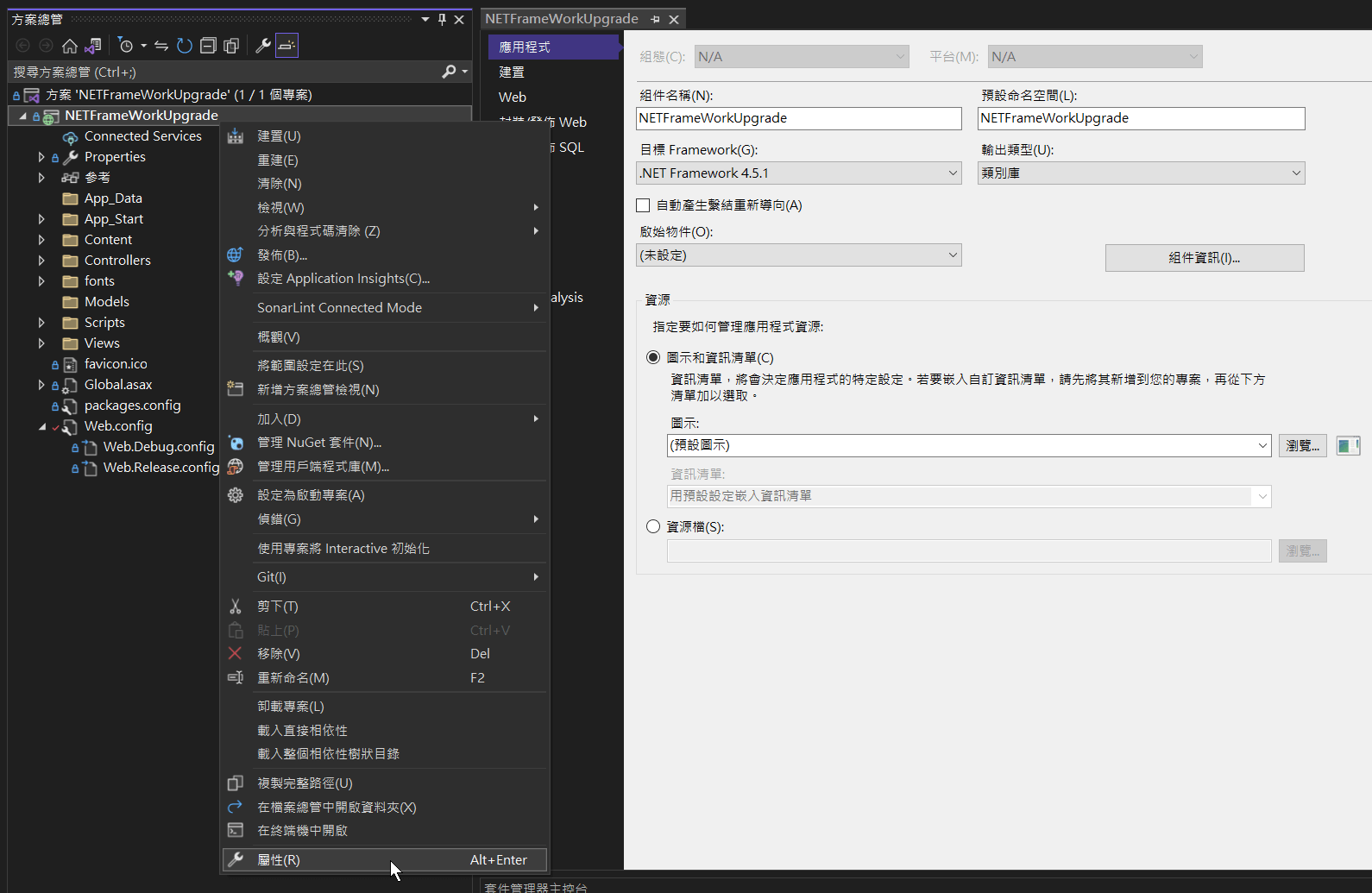Click the 組件資訊 button
The image size is (1372, 893).
coord(1204,258)
